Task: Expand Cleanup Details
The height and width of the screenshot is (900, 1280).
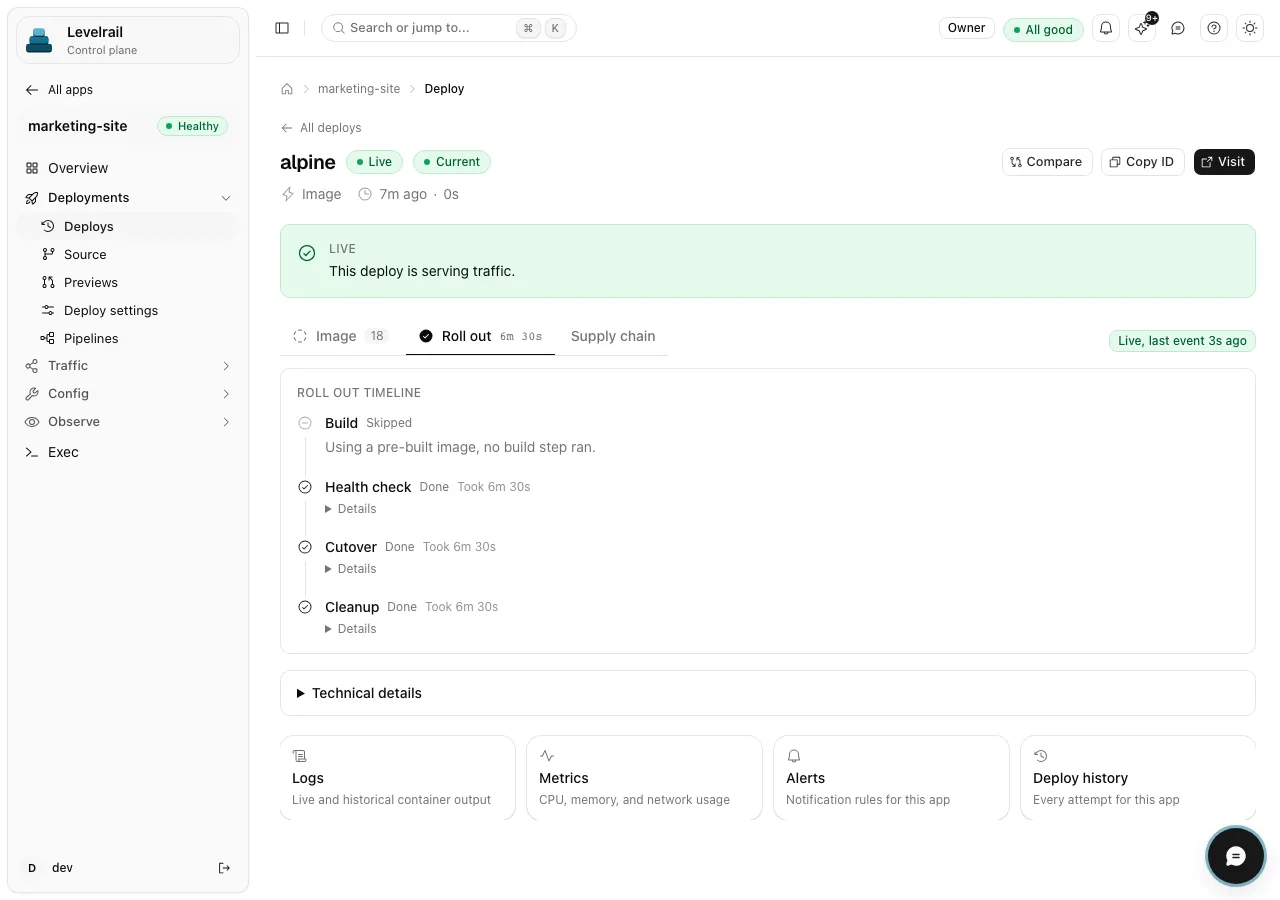Action: (x=351, y=629)
